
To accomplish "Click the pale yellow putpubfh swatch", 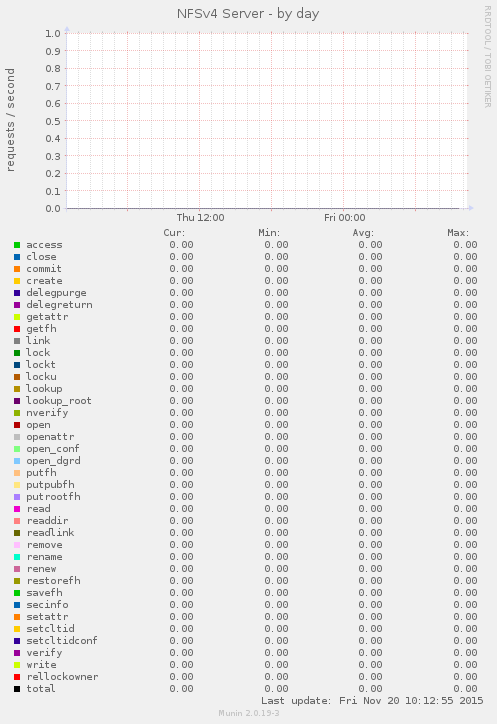I will (17, 485).
